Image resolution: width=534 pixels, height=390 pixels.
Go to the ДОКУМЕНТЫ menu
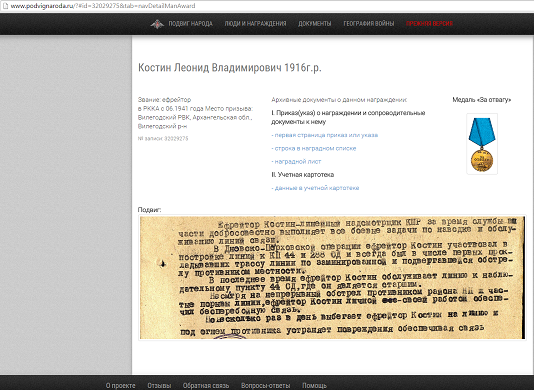[314, 24]
